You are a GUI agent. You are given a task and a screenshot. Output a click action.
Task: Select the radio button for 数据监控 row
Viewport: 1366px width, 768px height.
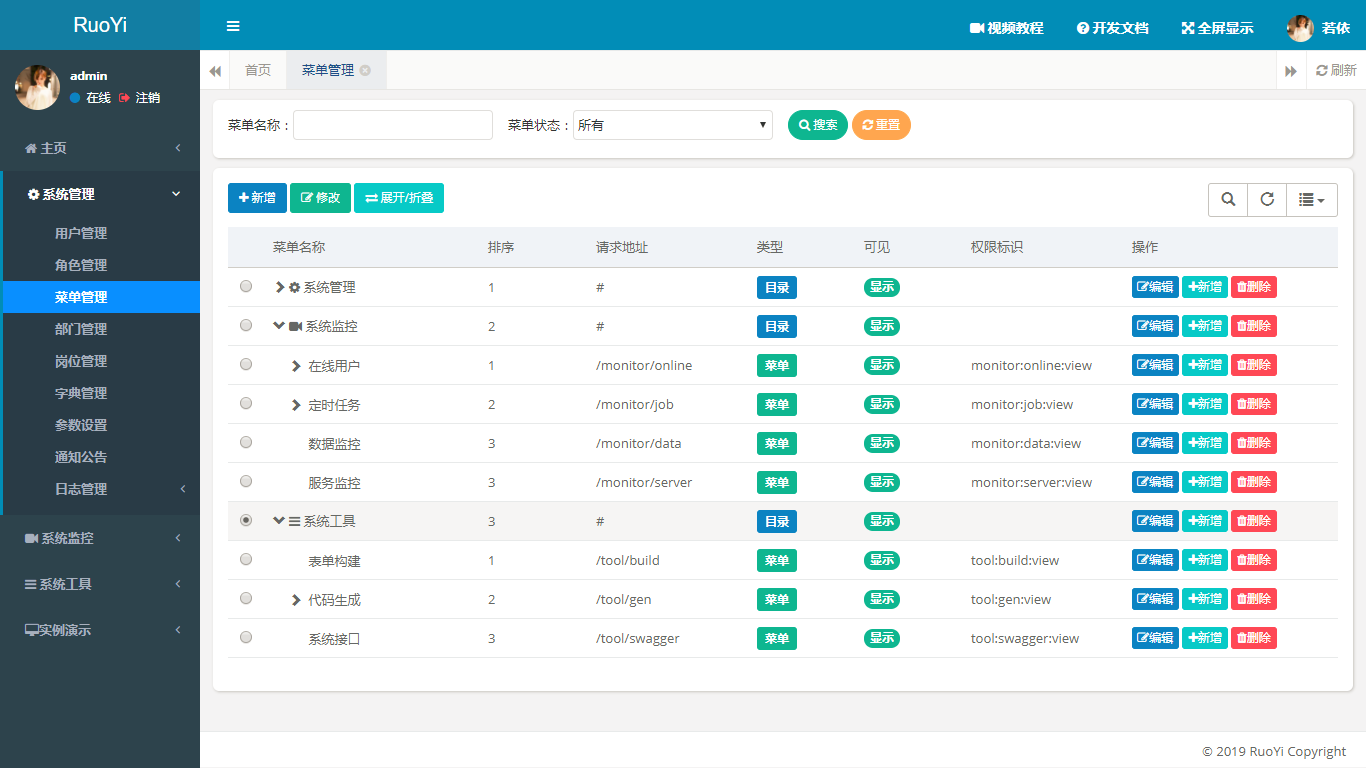coord(246,442)
